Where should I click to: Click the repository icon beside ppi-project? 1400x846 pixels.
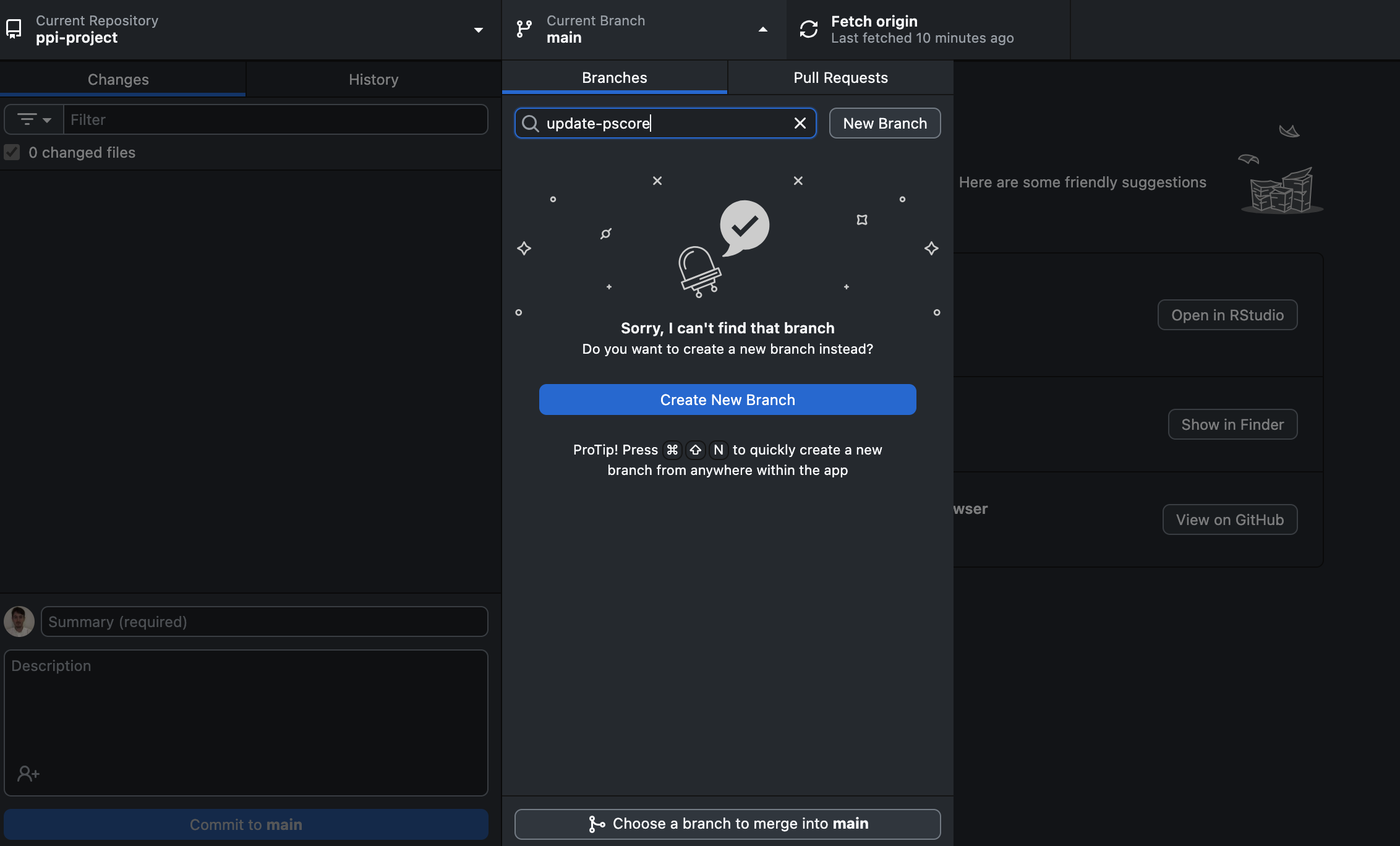(14, 29)
